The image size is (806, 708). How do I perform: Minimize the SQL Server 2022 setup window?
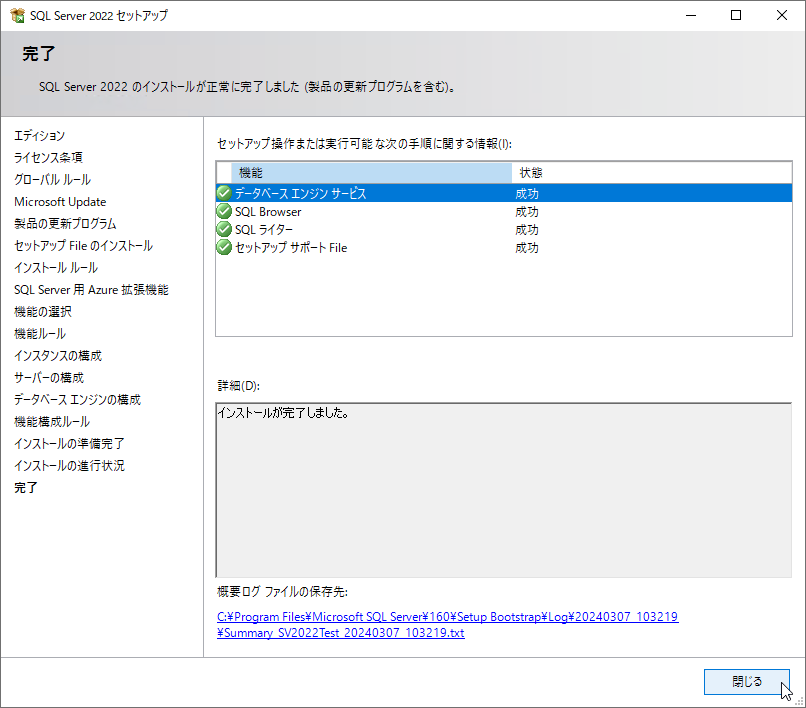[691, 15]
